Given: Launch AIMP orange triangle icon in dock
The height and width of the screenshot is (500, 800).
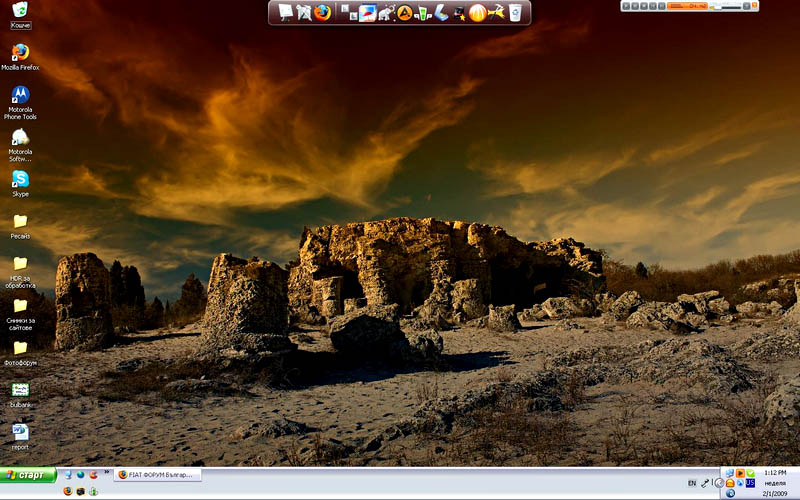Looking at the screenshot, I should coord(405,13).
